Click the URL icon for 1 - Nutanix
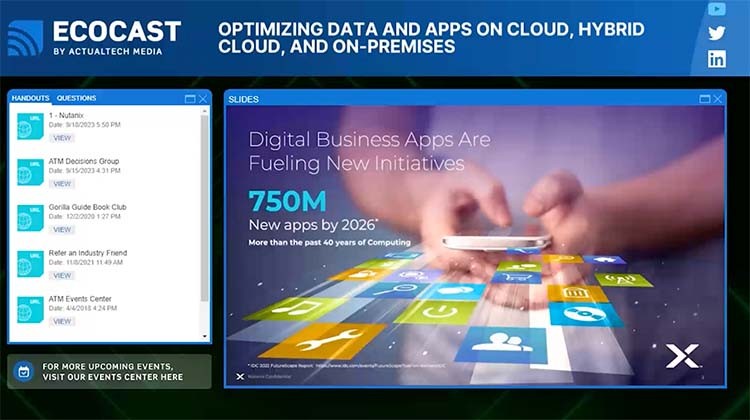 point(30,124)
